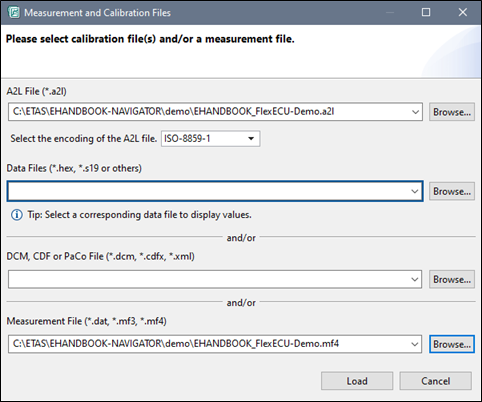Screen dimensions: 482x402
Task: Click the blue info tip icon
Action: click(x=17, y=215)
